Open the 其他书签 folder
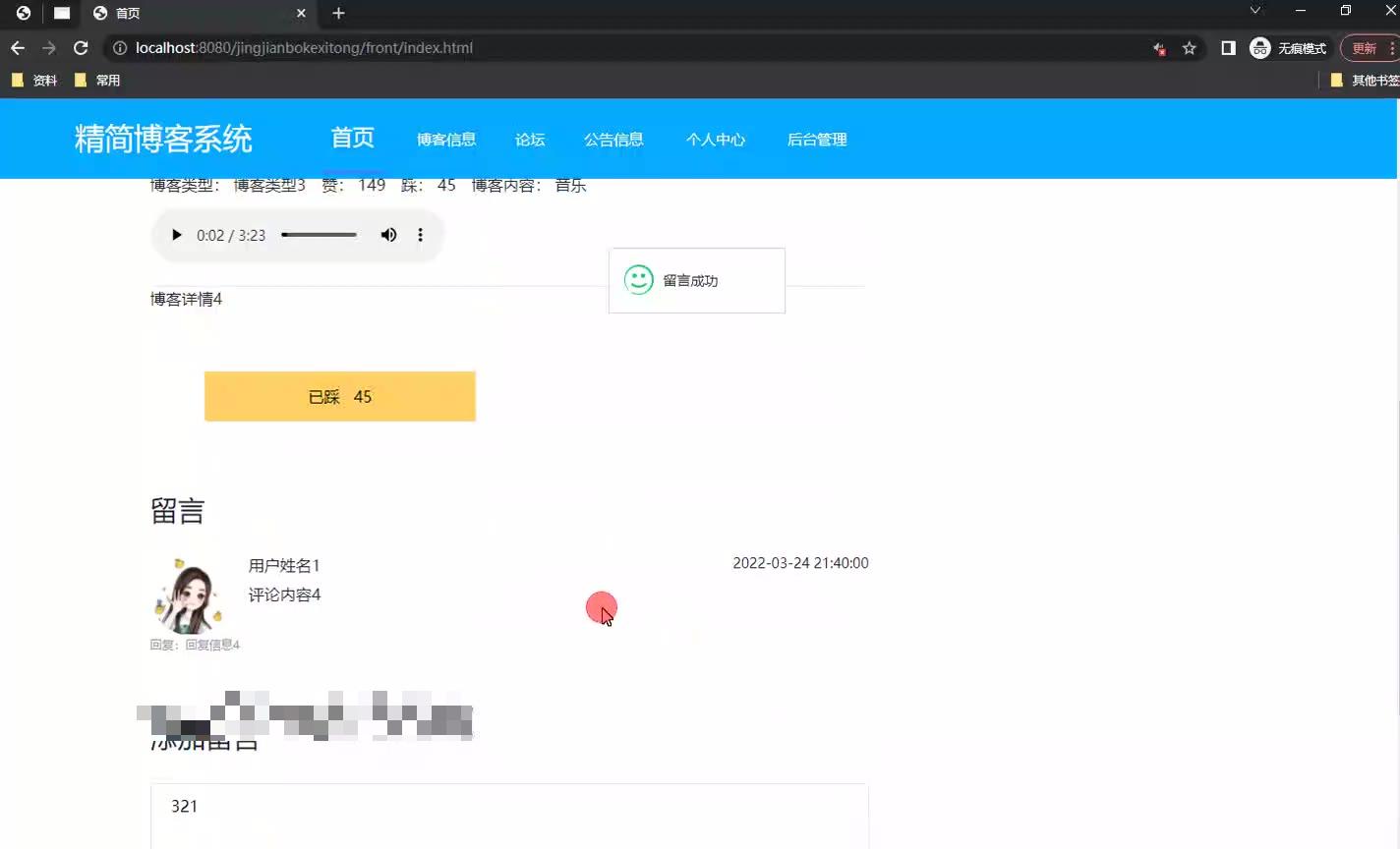1400x849 pixels. point(1365,81)
